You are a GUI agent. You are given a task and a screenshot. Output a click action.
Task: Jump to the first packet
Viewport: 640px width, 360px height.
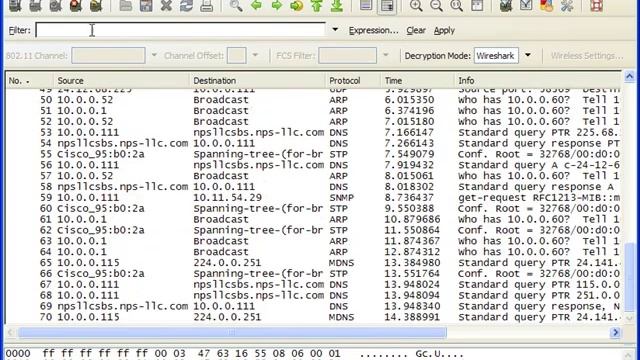coord(317,5)
